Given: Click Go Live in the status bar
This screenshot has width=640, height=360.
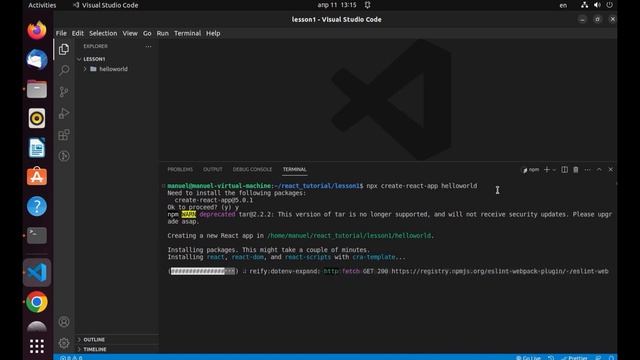Looking at the screenshot, I should click(x=528, y=358).
